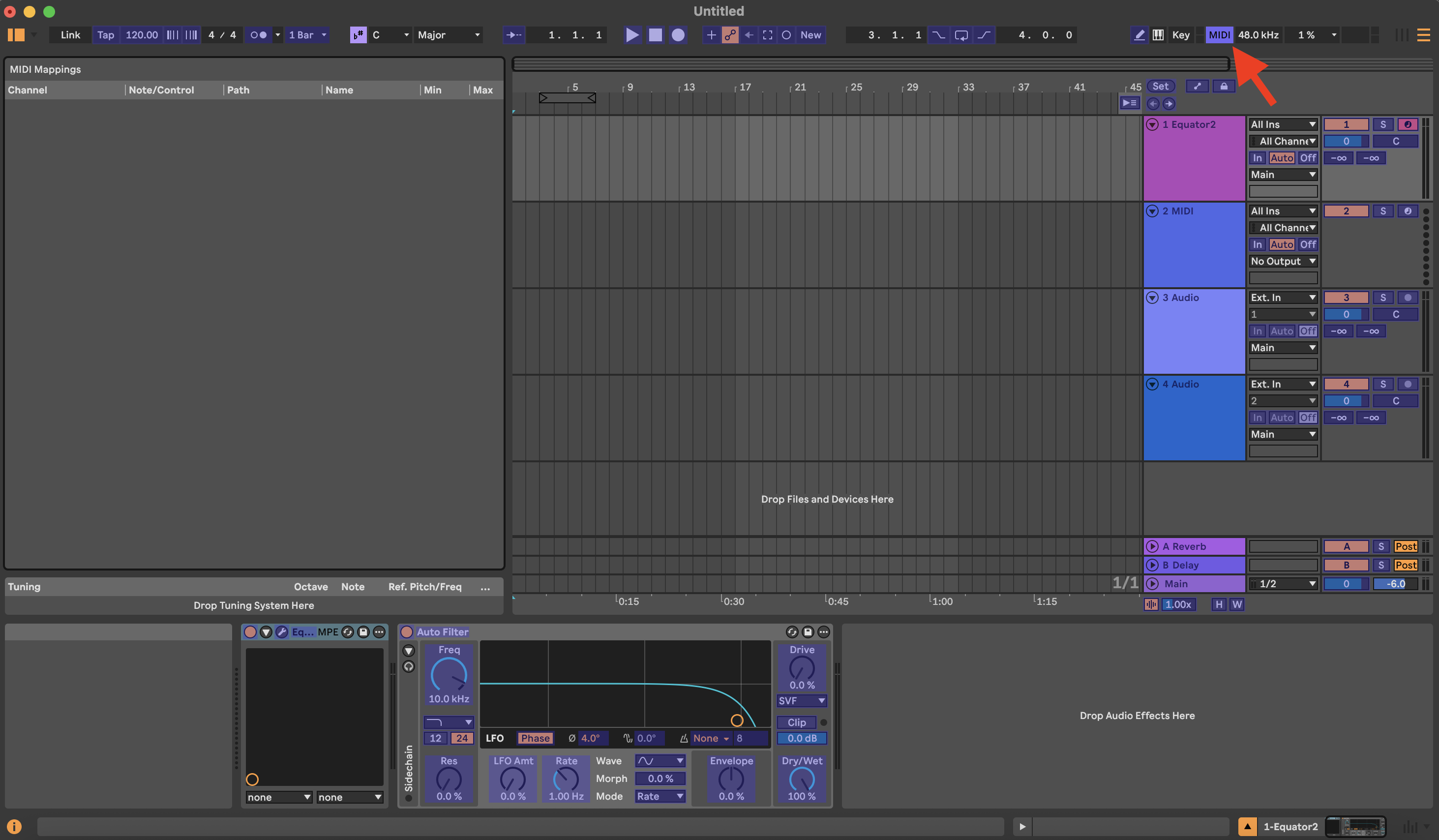This screenshot has width=1439, height=840.
Task: Solo the 3 Audio track
Action: tap(1382, 298)
